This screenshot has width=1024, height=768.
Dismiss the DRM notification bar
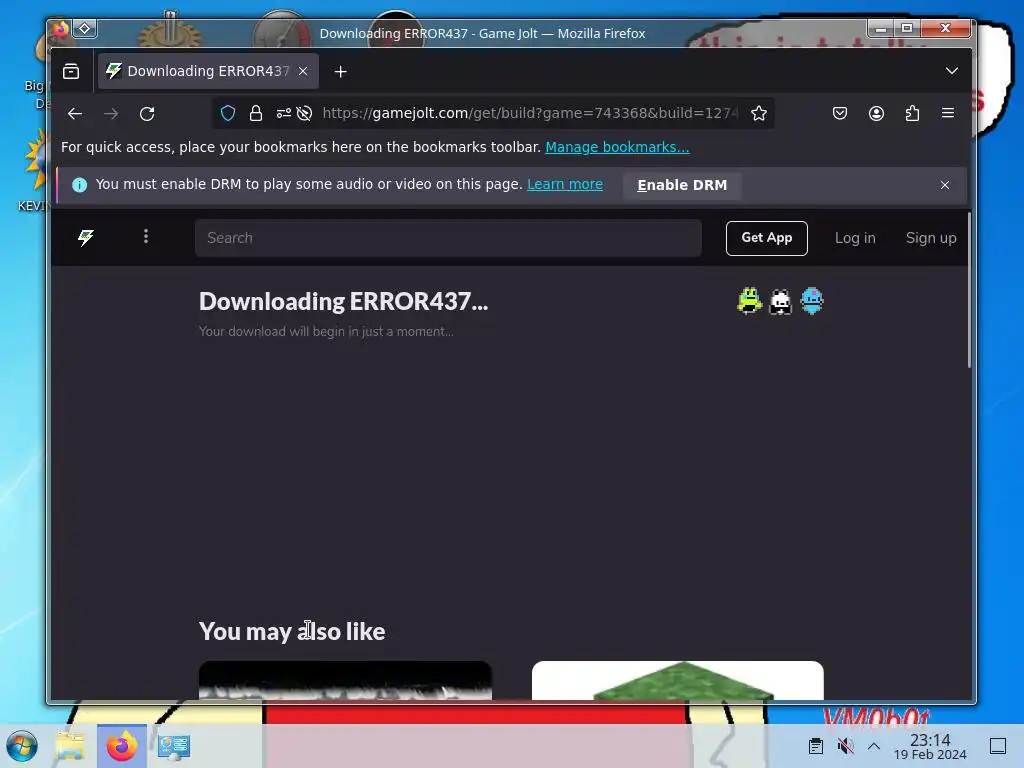pyautogui.click(x=944, y=185)
